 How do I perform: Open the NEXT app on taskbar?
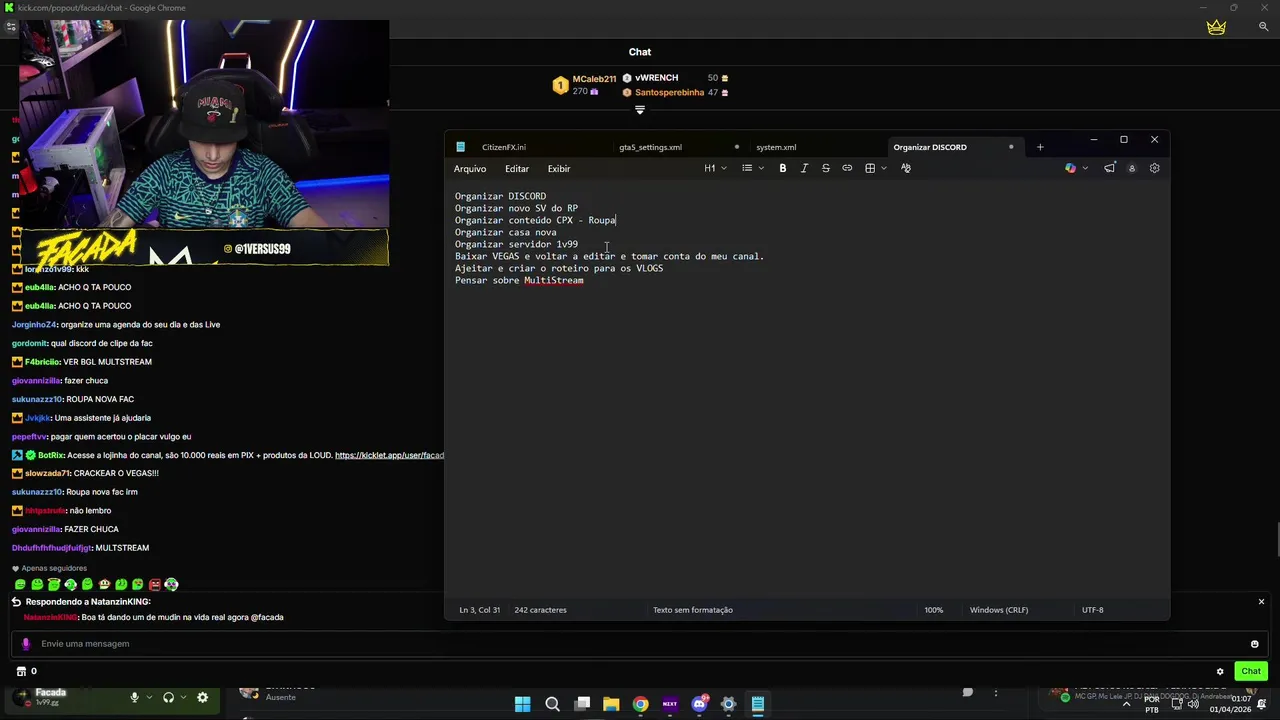click(x=670, y=704)
